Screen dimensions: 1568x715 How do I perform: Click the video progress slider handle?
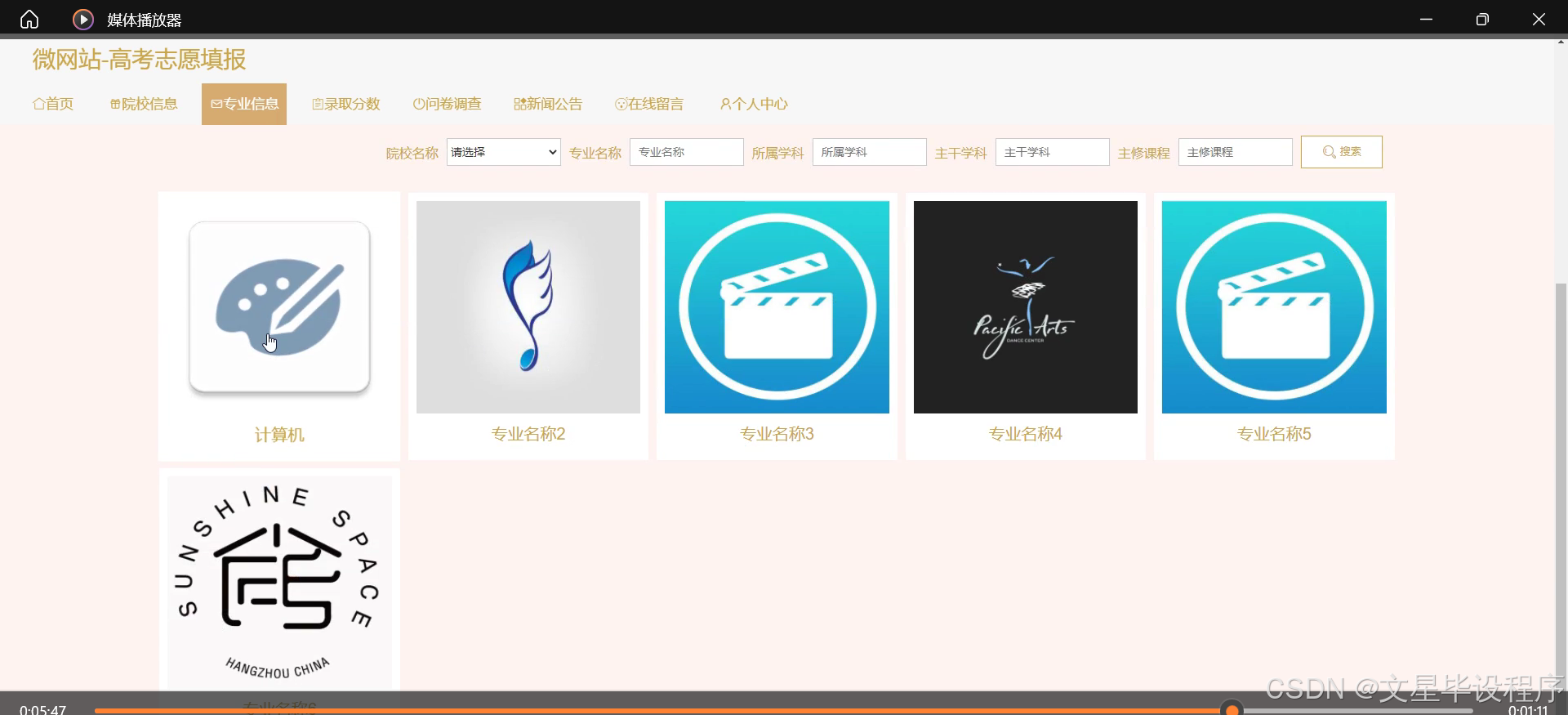point(1232,709)
